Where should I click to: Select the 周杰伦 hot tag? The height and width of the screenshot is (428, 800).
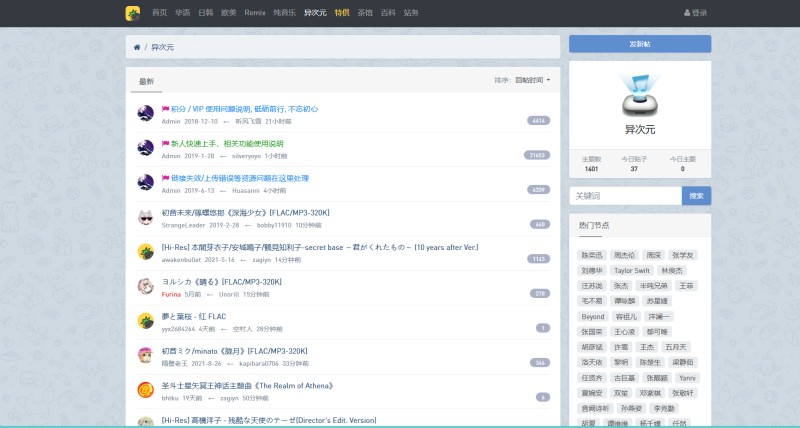pos(624,255)
